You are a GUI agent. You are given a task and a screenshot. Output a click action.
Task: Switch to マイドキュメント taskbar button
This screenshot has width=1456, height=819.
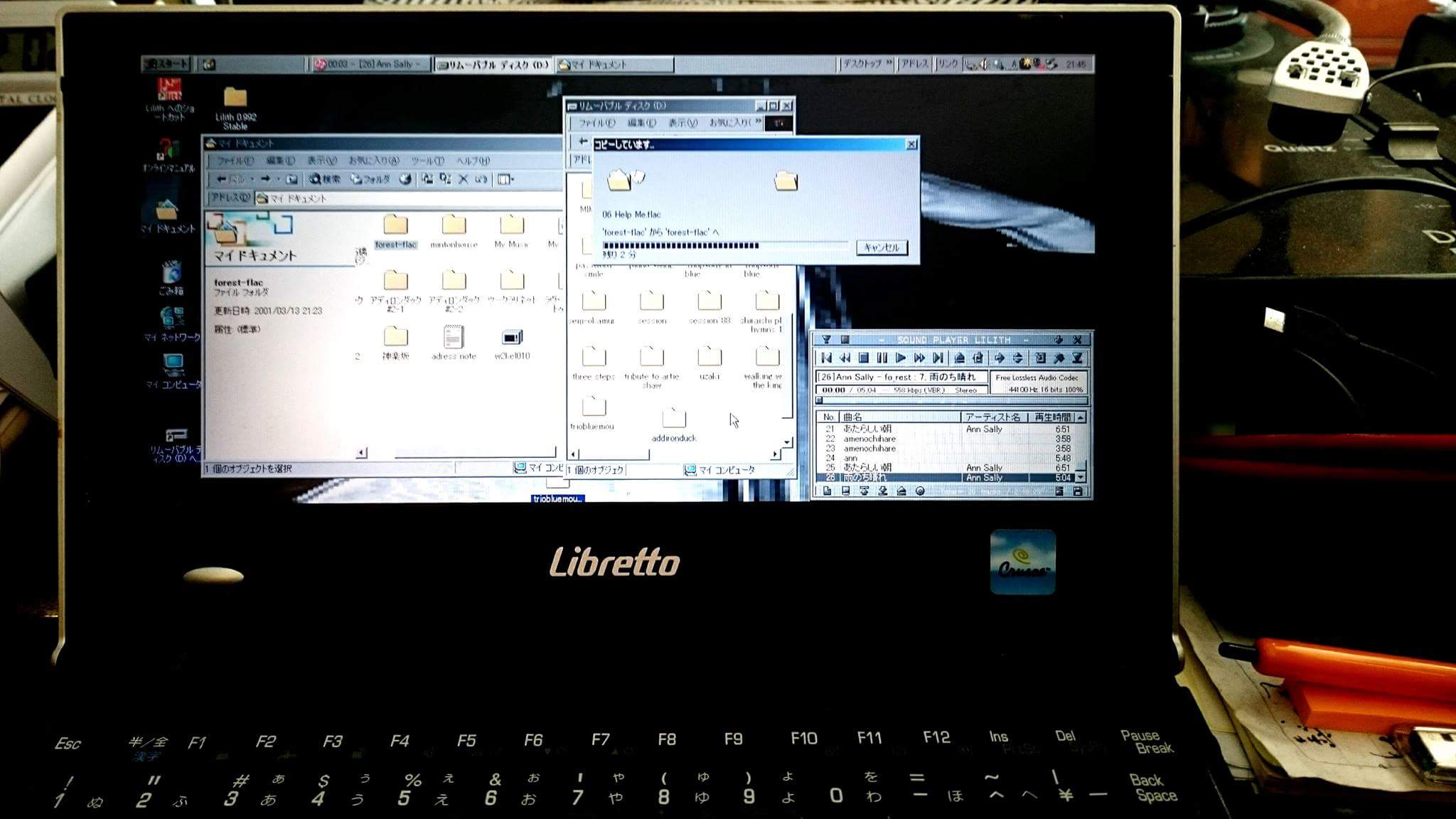(614, 65)
